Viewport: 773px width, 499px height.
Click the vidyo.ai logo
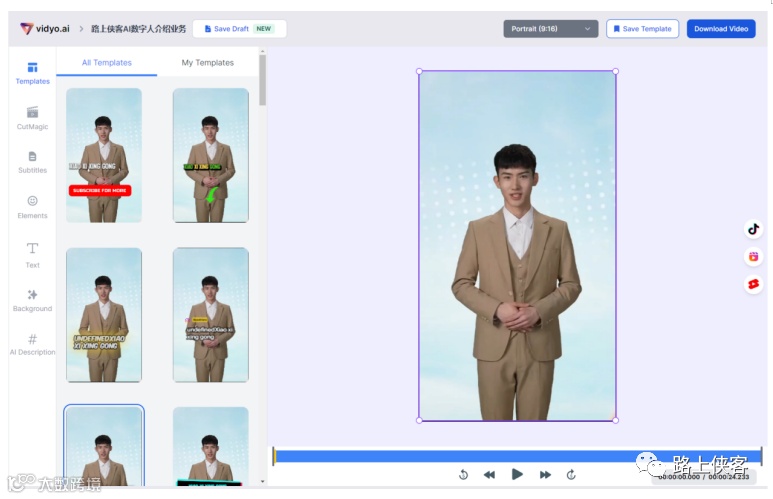pos(45,29)
